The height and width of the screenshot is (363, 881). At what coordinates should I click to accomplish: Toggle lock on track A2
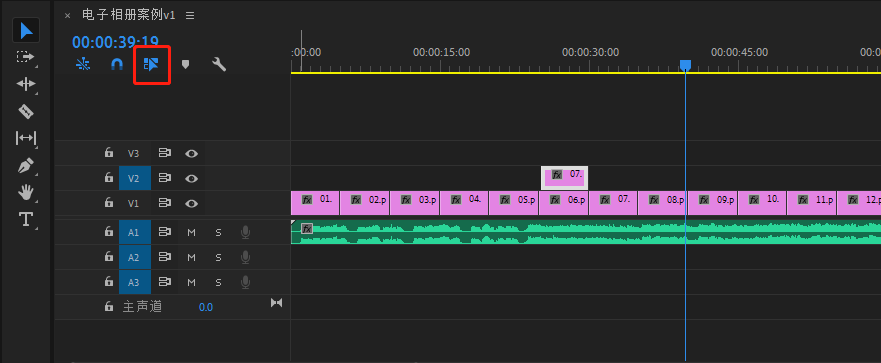tap(108, 256)
